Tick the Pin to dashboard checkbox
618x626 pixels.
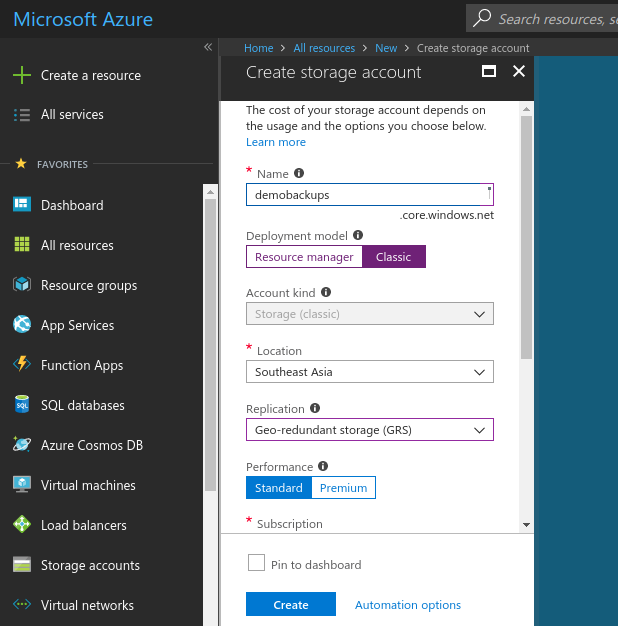pos(256,563)
